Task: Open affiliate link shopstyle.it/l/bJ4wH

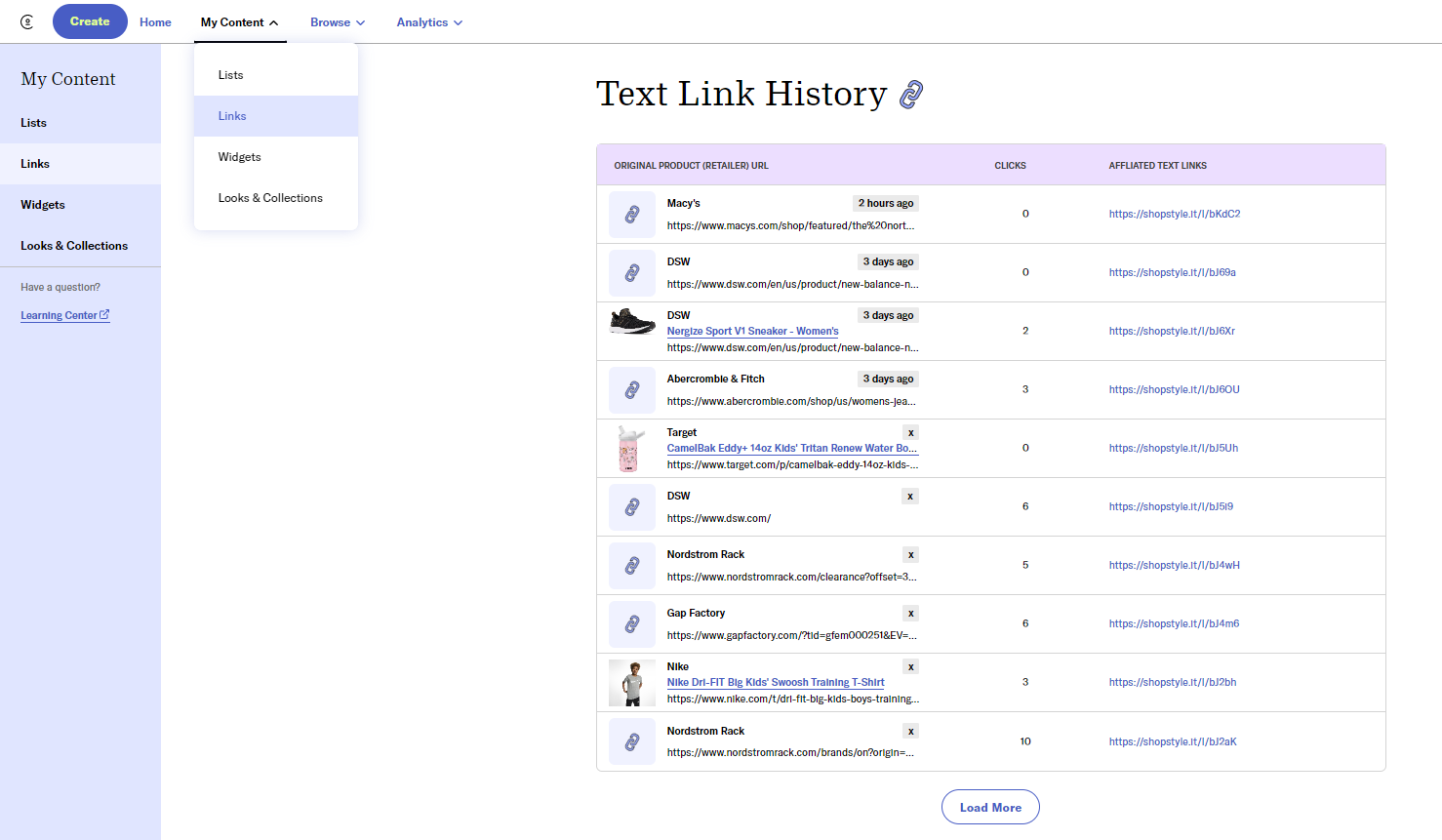Action: pyautogui.click(x=1175, y=566)
